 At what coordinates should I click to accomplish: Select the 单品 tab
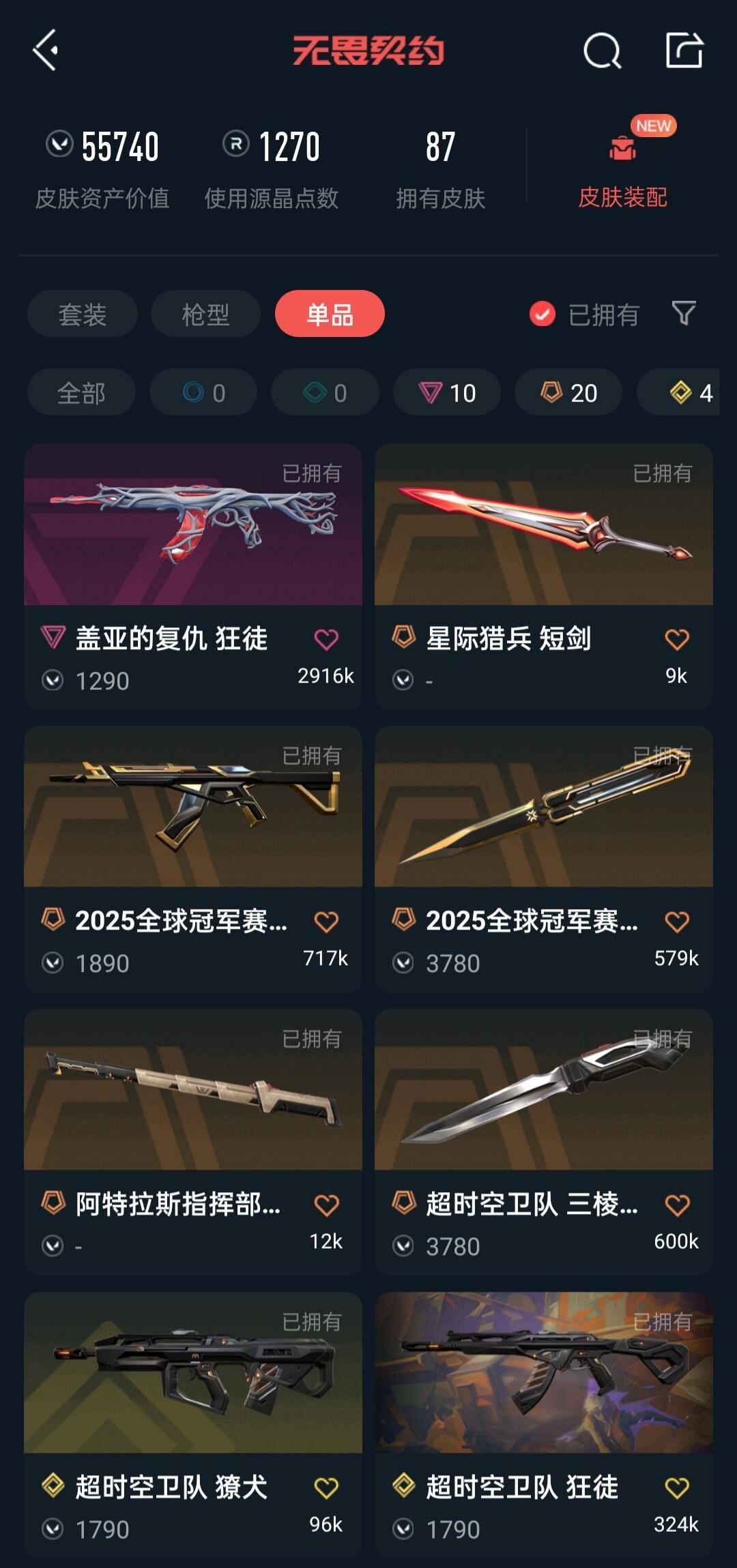click(x=330, y=314)
